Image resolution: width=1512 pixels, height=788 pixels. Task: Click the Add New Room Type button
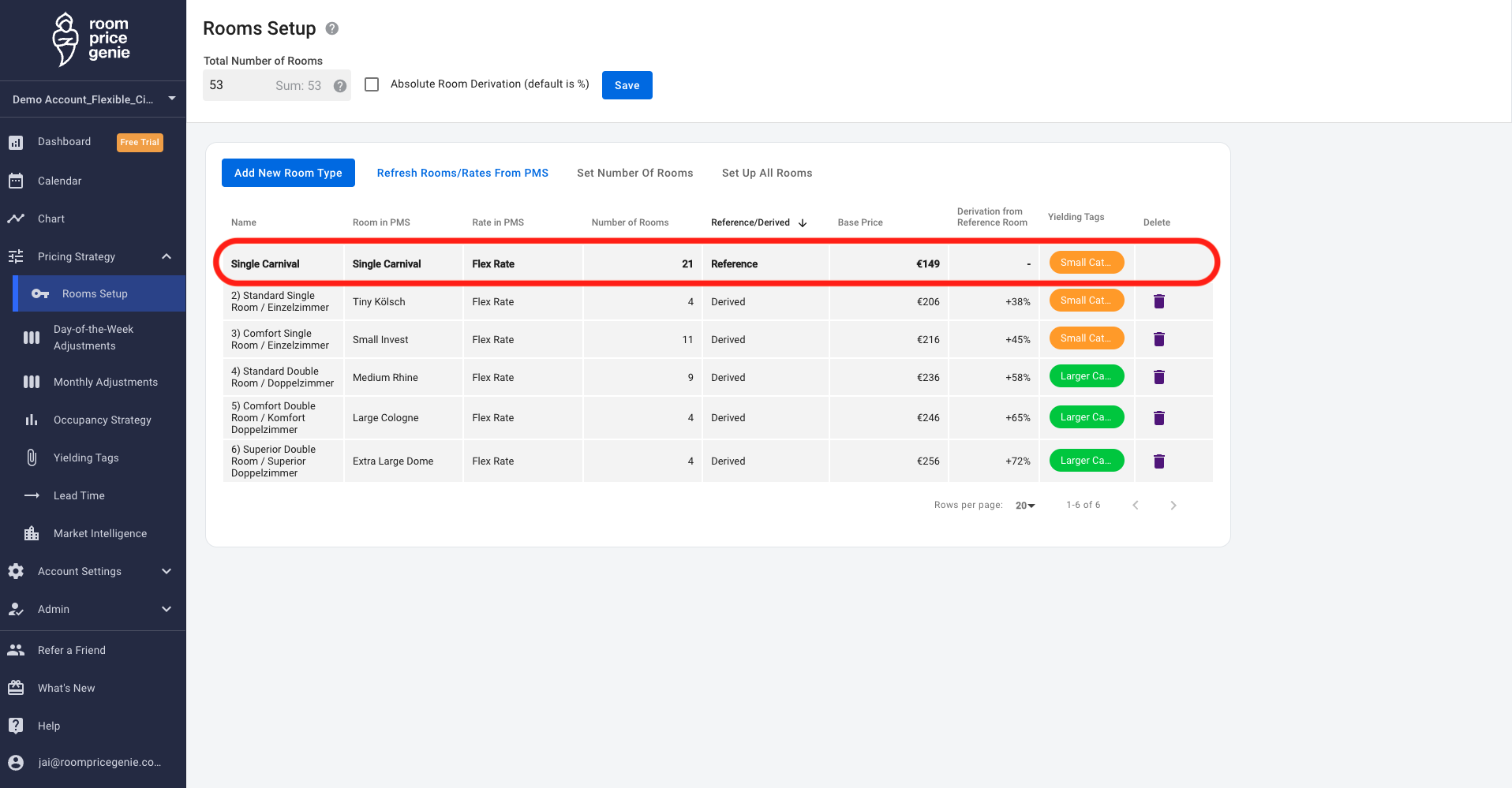288,173
